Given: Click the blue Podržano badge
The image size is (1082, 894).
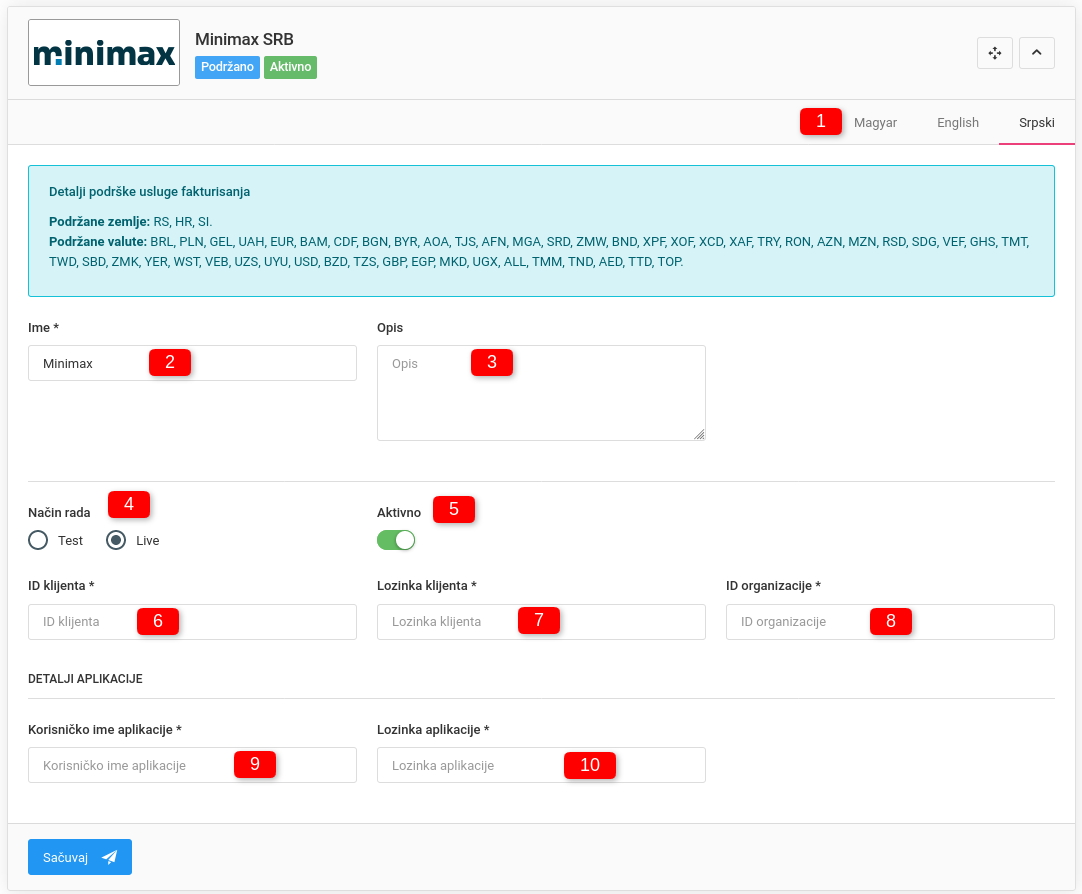Looking at the screenshot, I should (x=227, y=67).
